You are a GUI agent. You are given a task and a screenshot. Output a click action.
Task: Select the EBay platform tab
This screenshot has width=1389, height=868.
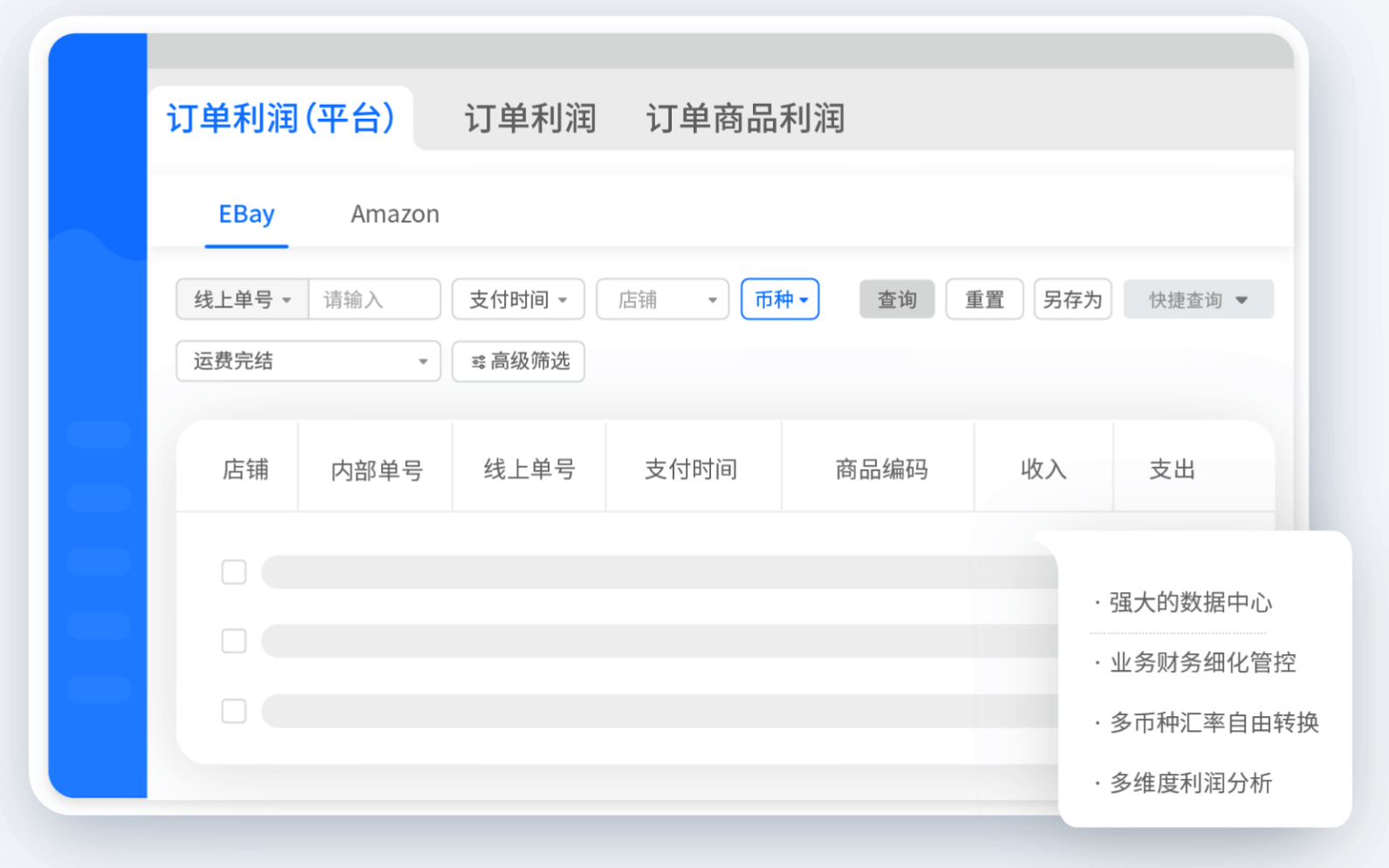(246, 214)
